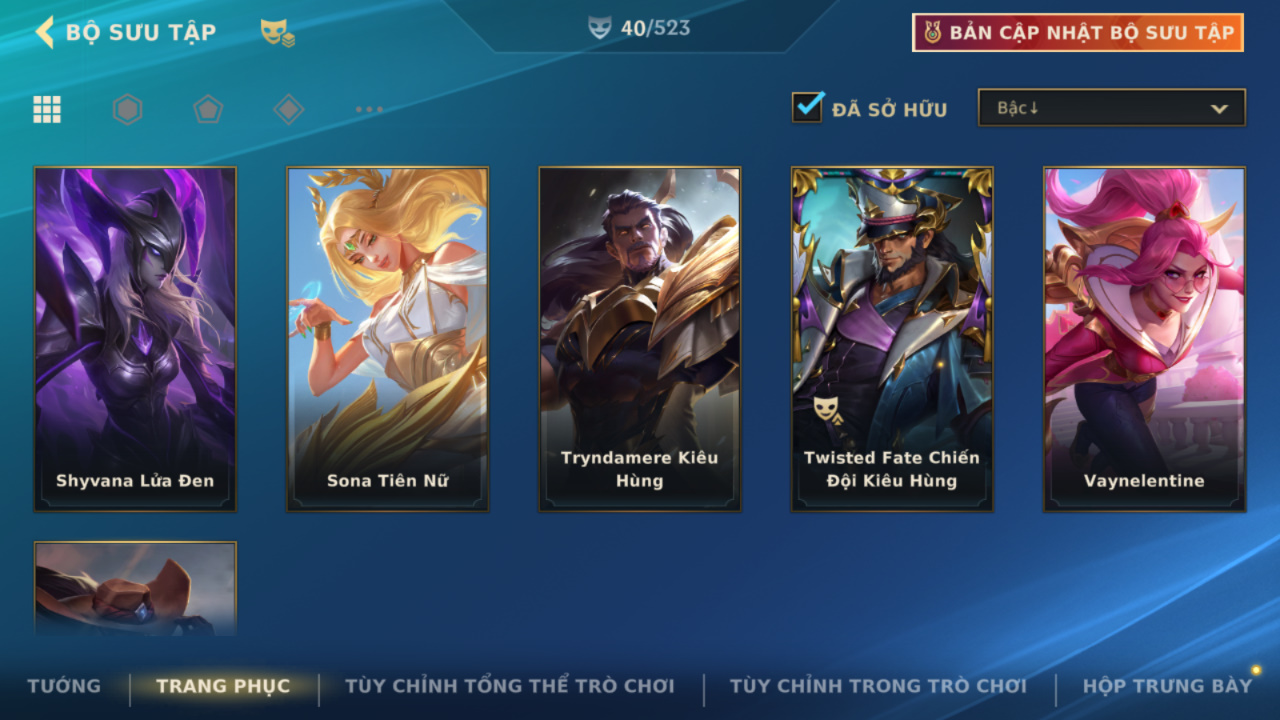Screen dimensions: 1280x720
Task: Open the Vaynelentine skin card
Action: (x=1144, y=339)
